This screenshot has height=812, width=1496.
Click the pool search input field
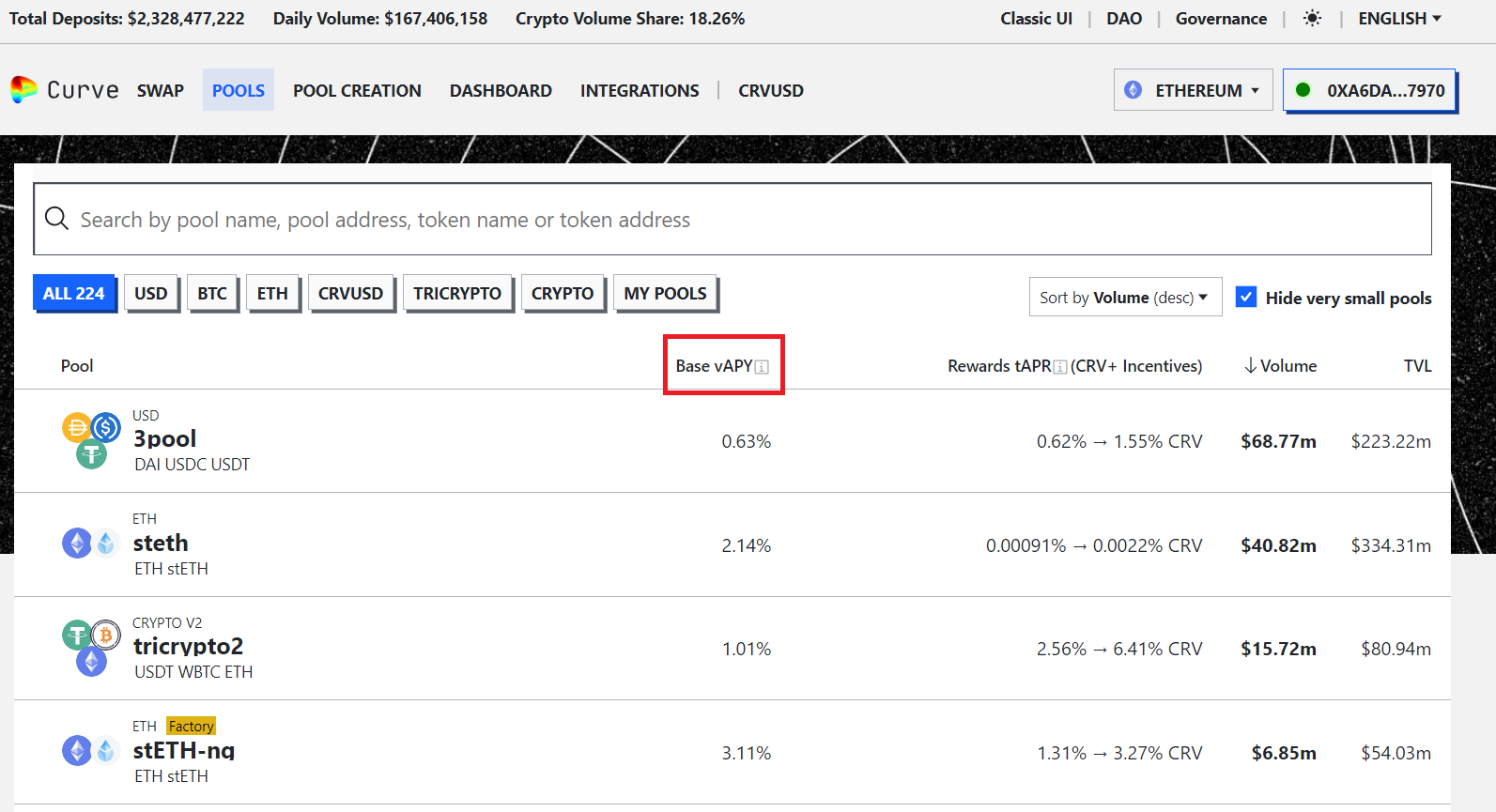[x=733, y=219]
